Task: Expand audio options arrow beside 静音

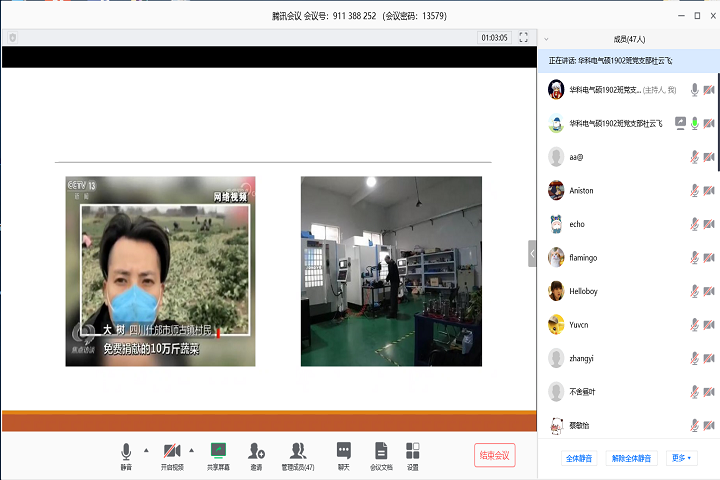Action: coord(147,449)
